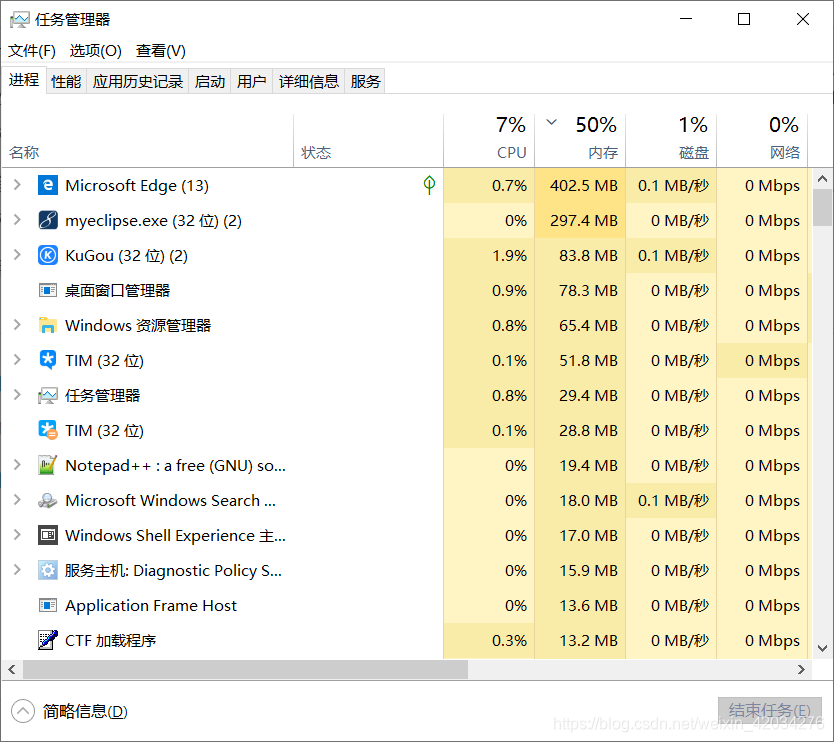The width and height of the screenshot is (834, 742).
Task: Switch to the 详细信息 tab
Action: coord(309,81)
